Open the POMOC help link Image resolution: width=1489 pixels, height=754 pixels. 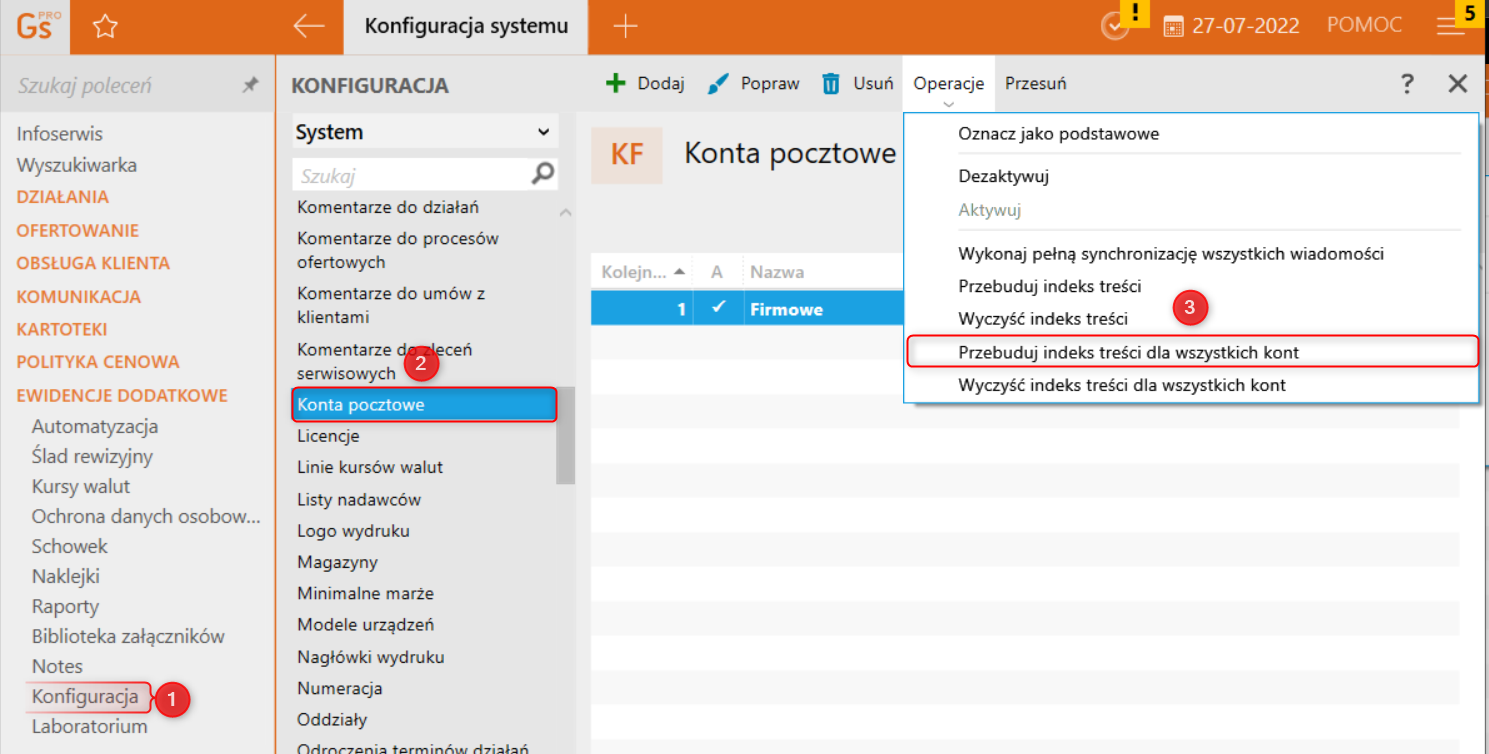coord(1364,26)
